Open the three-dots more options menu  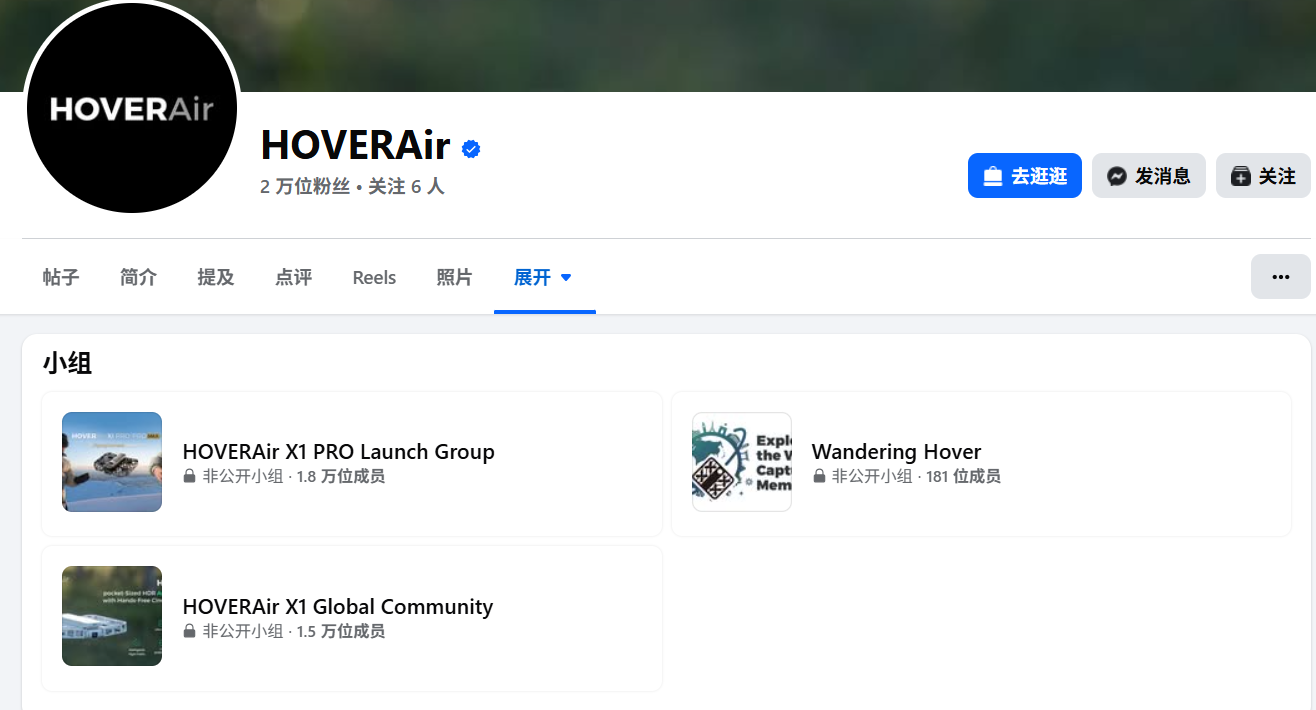(1280, 277)
